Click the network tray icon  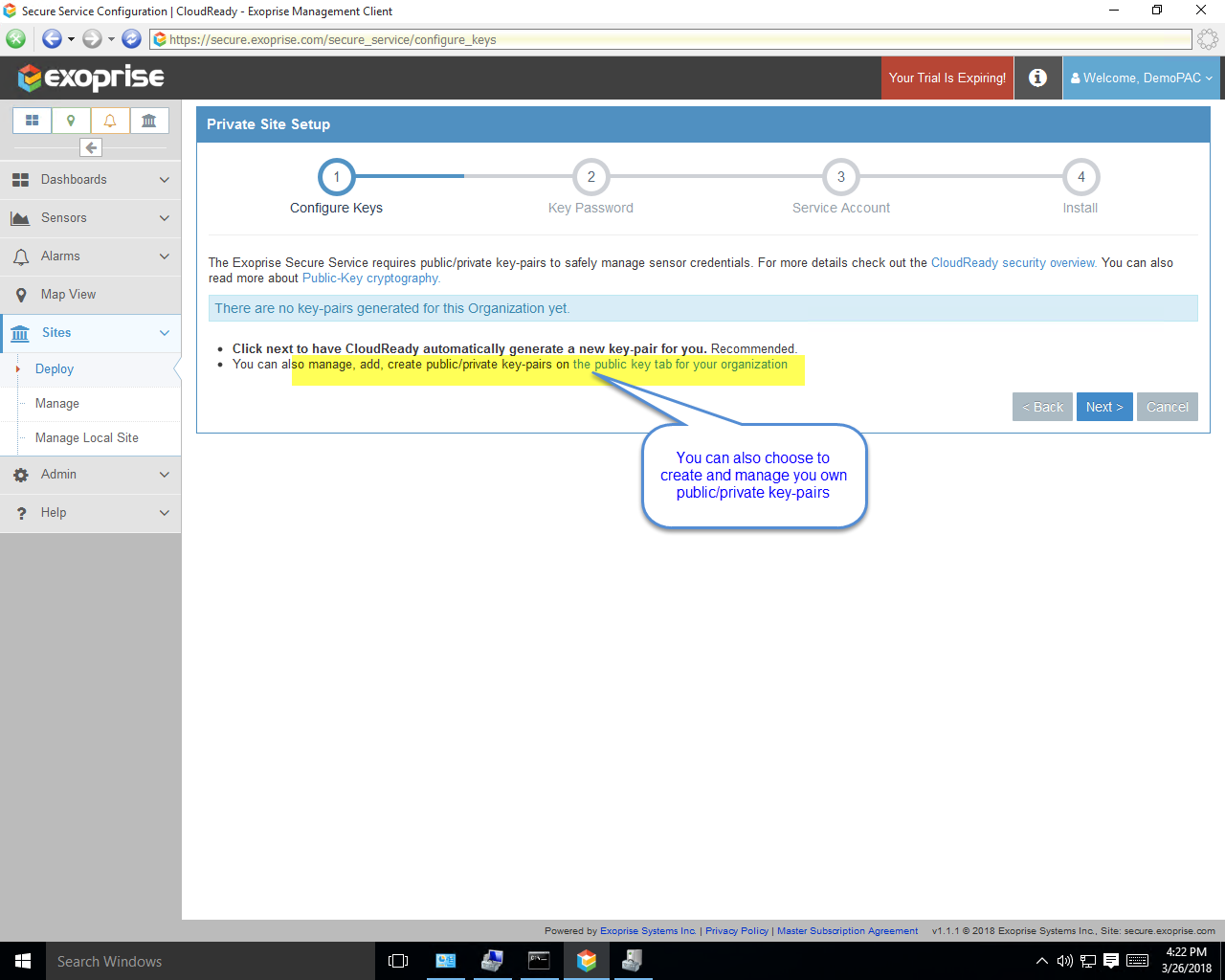[1088, 961]
